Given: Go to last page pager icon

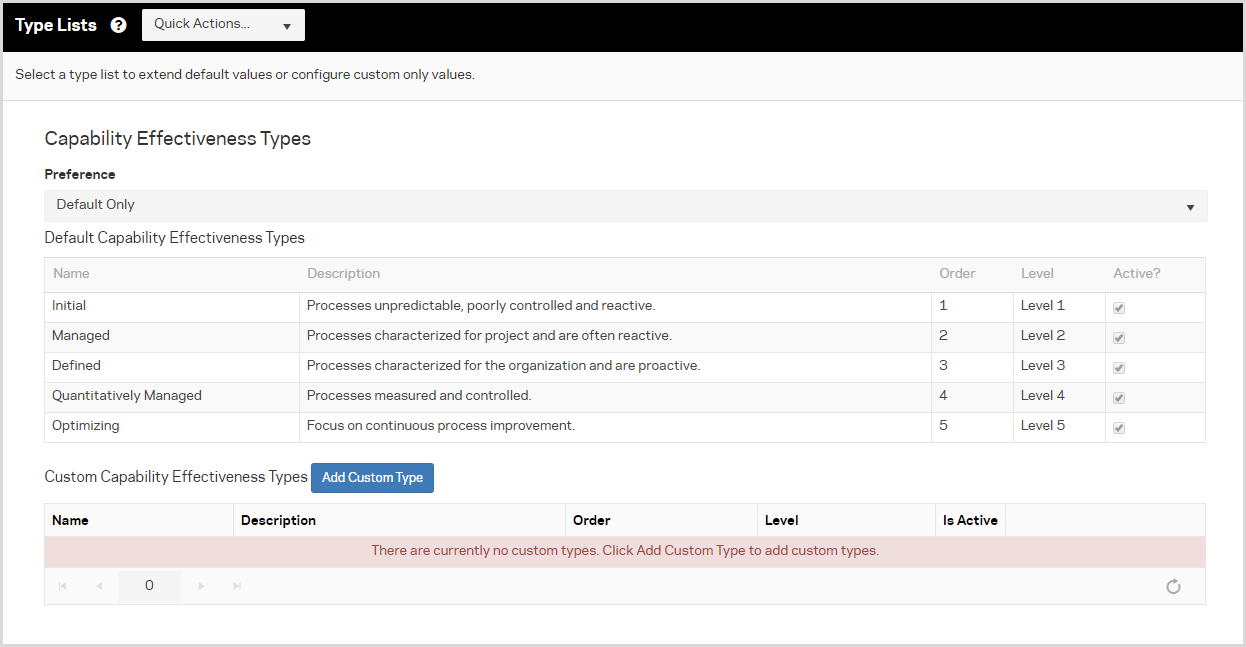Looking at the screenshot, I should (237, 586).
